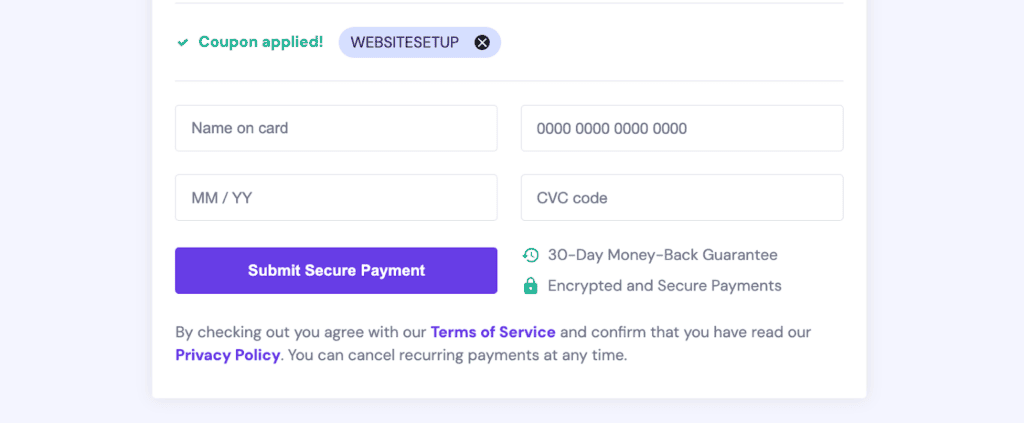
Task: Focus the MM / YY expiry field
Action: tap(336, 198)
